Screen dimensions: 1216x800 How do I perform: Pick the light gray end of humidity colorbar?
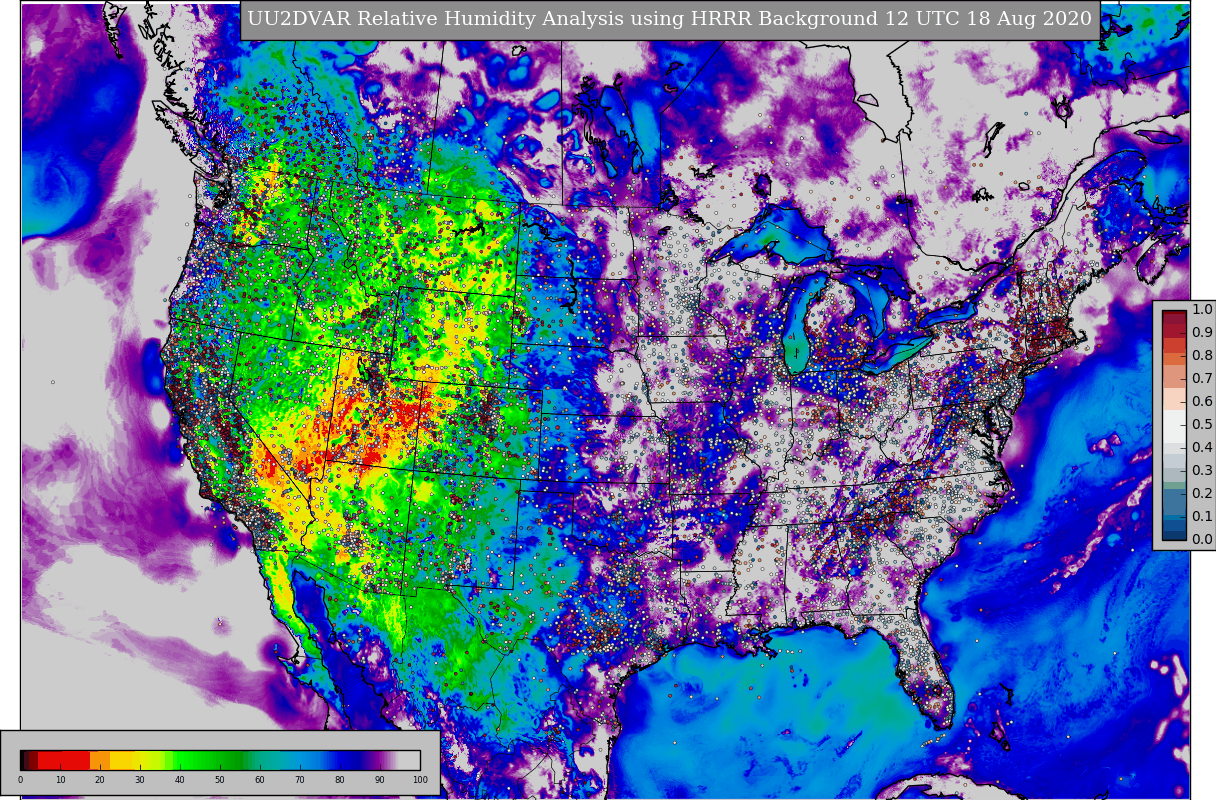[410, 760]
